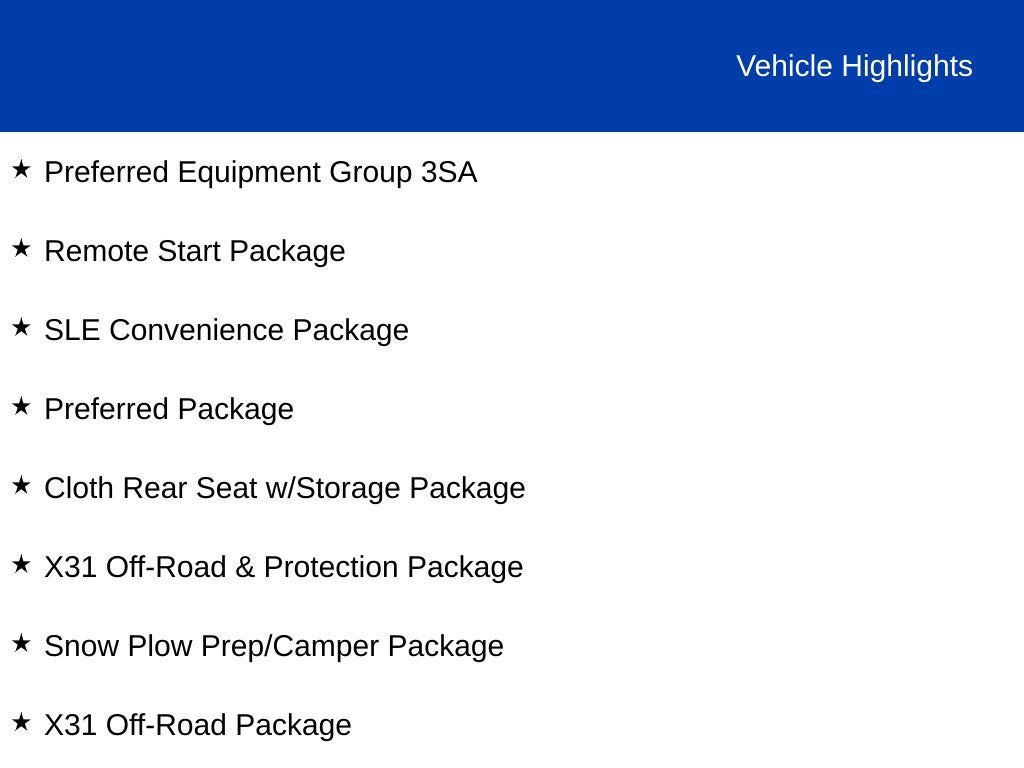Image resolution: width=1024 pixels, height=768 pixels.
Task: Click the 3SA code in first item
Action: click(x=449, y=172)
